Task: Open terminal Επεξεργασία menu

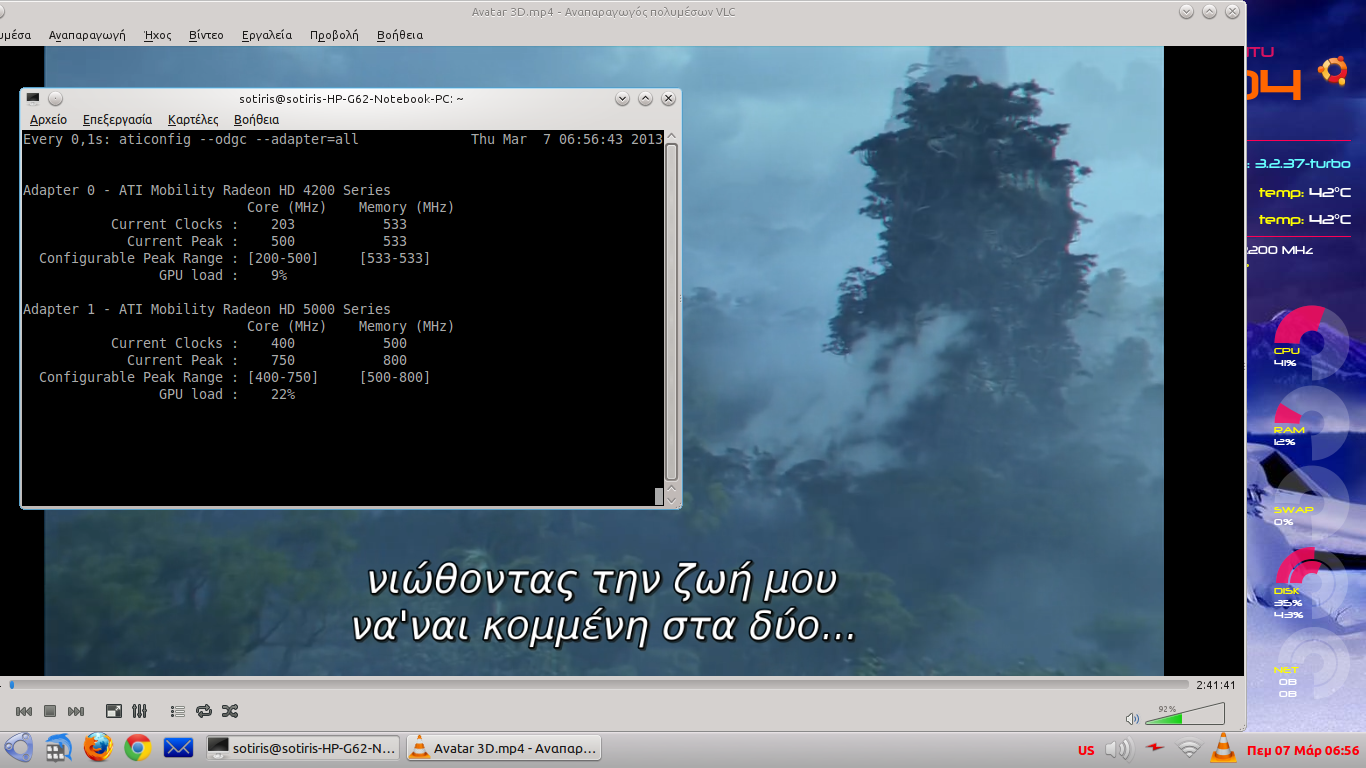Action: (117, 119)
